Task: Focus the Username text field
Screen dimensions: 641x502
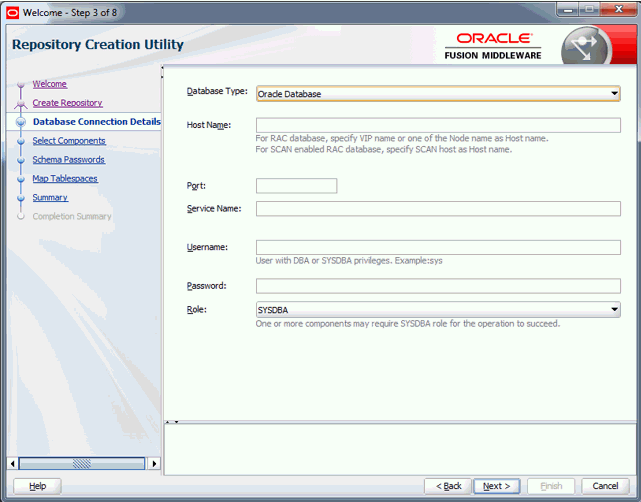Action: [438, 247]
